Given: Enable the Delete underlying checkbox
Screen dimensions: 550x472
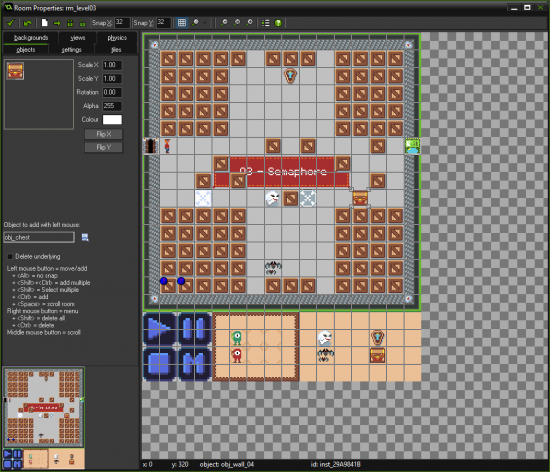Looking at the screenshot, I should click(x=10, y=256).
